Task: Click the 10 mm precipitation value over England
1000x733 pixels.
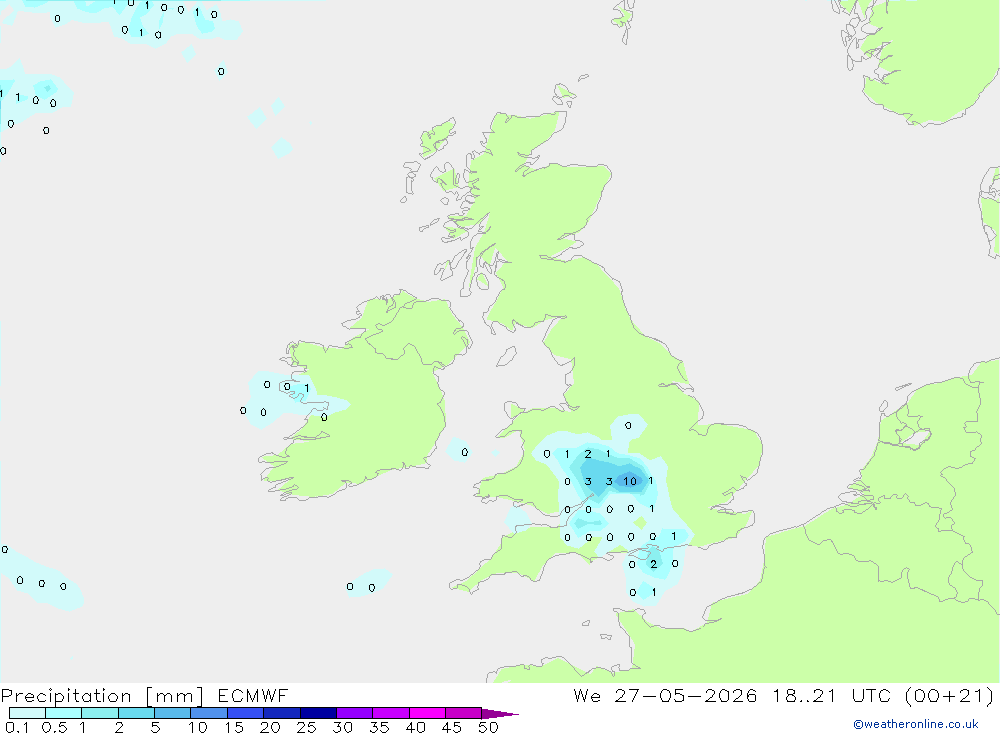Action: (629, 482)
